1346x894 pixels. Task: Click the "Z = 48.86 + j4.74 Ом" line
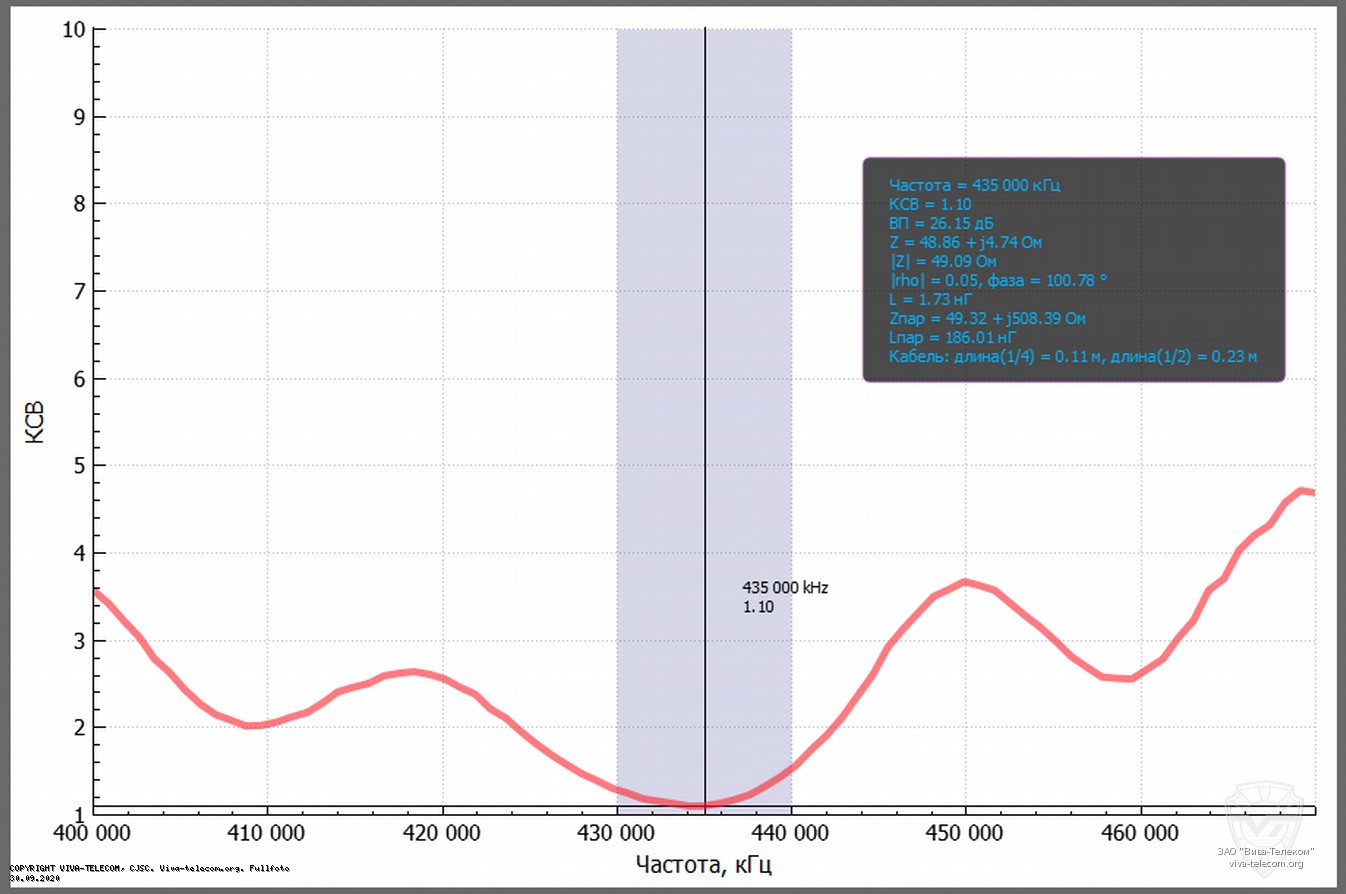point(966,242)
